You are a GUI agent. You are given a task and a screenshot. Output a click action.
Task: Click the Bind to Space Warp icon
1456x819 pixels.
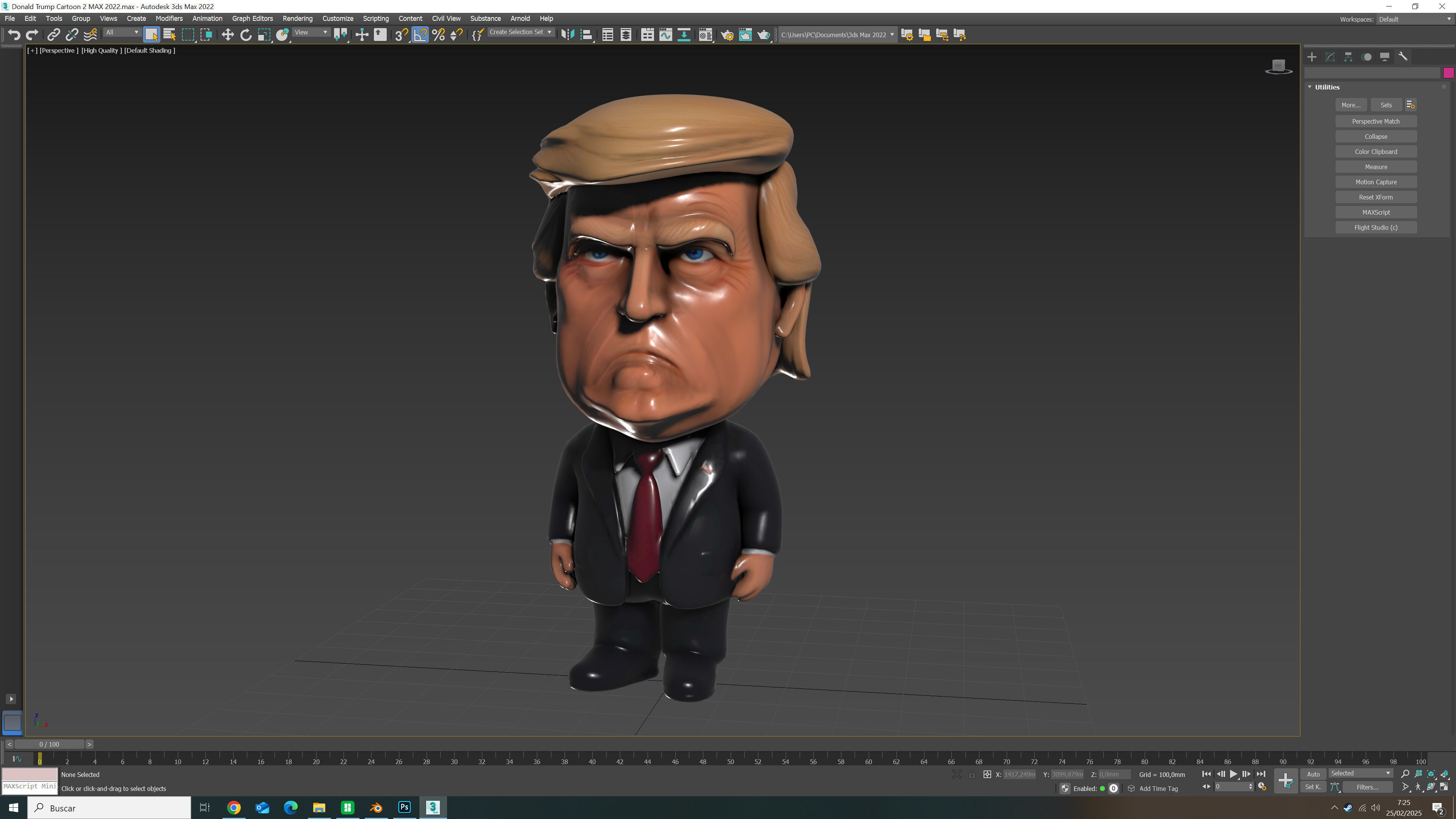(91, 35)
